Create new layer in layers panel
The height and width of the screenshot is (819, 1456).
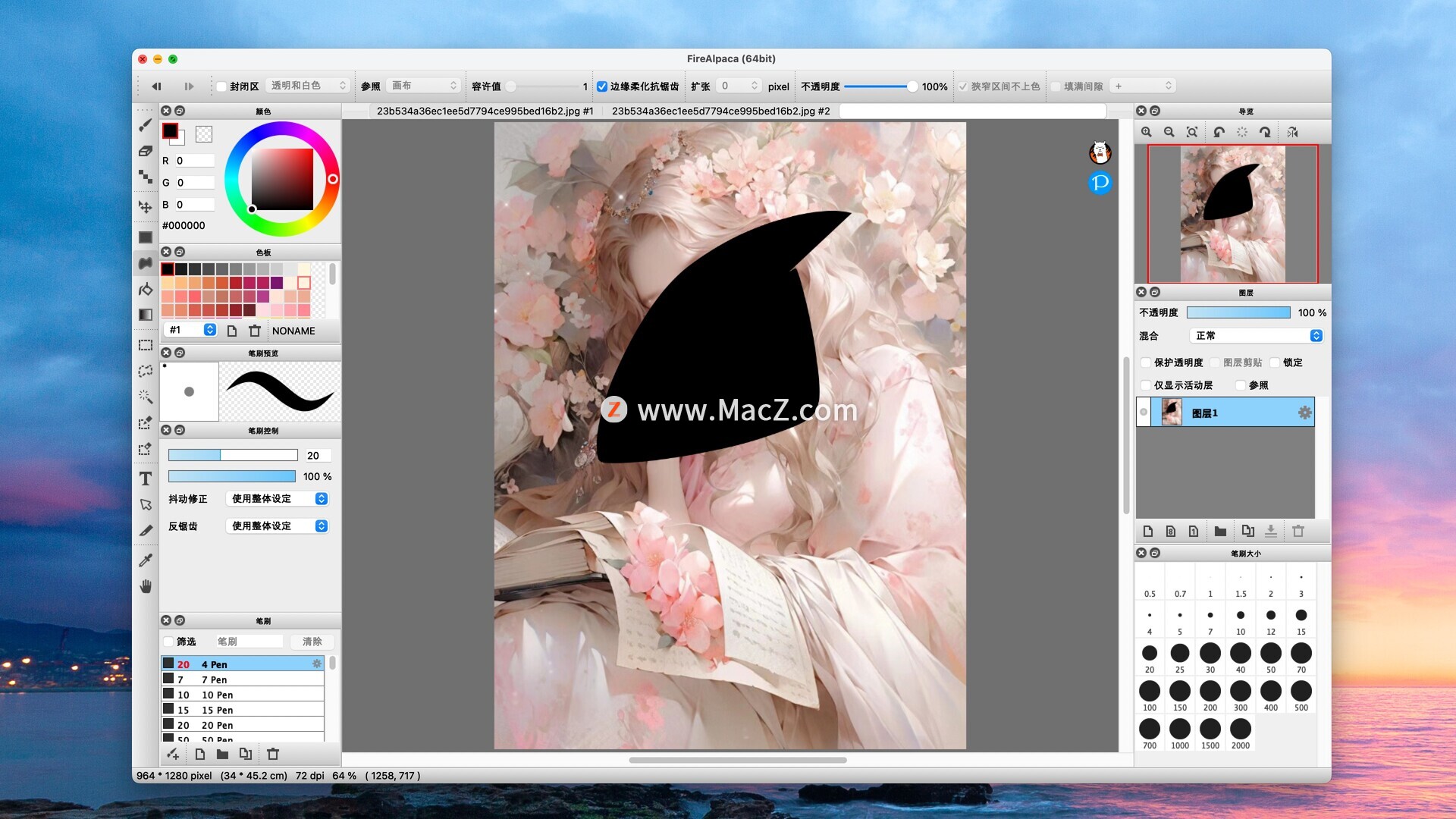tap(1148, 532)
